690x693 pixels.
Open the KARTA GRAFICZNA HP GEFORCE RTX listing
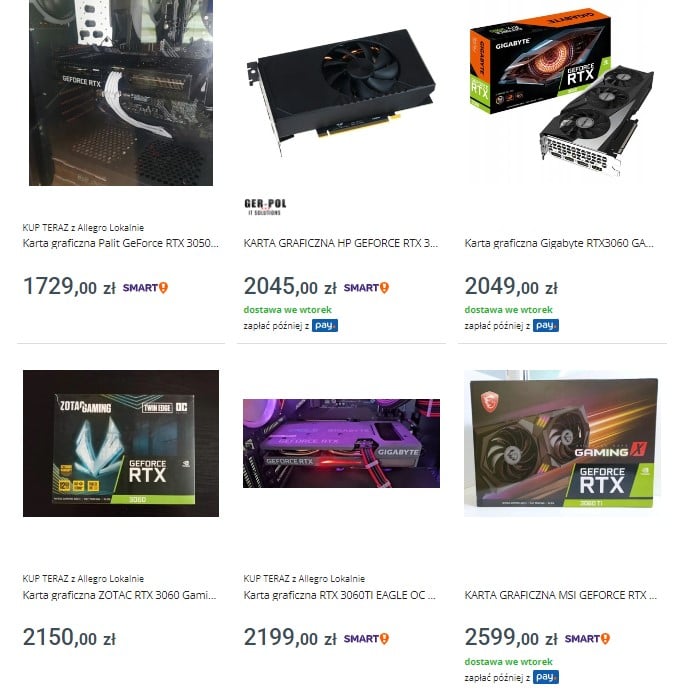pos(341,243)
